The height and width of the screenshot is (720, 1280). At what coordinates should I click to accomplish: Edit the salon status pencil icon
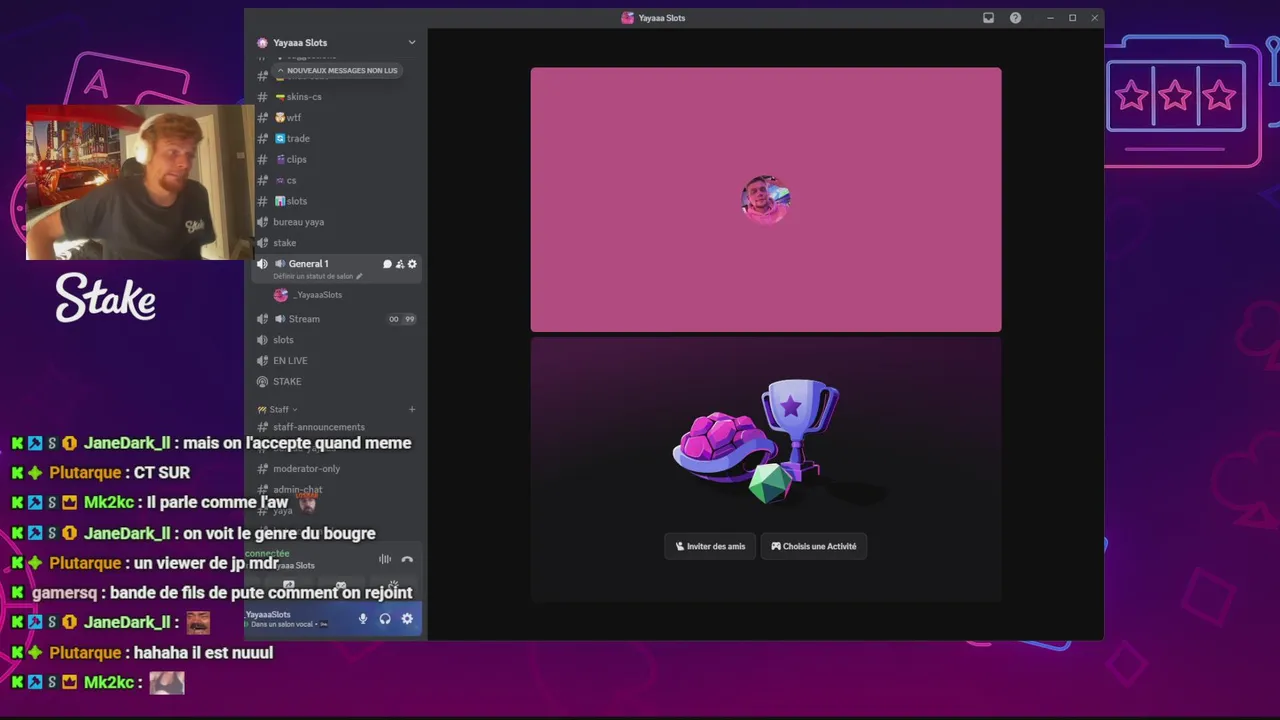pos(359,276)
